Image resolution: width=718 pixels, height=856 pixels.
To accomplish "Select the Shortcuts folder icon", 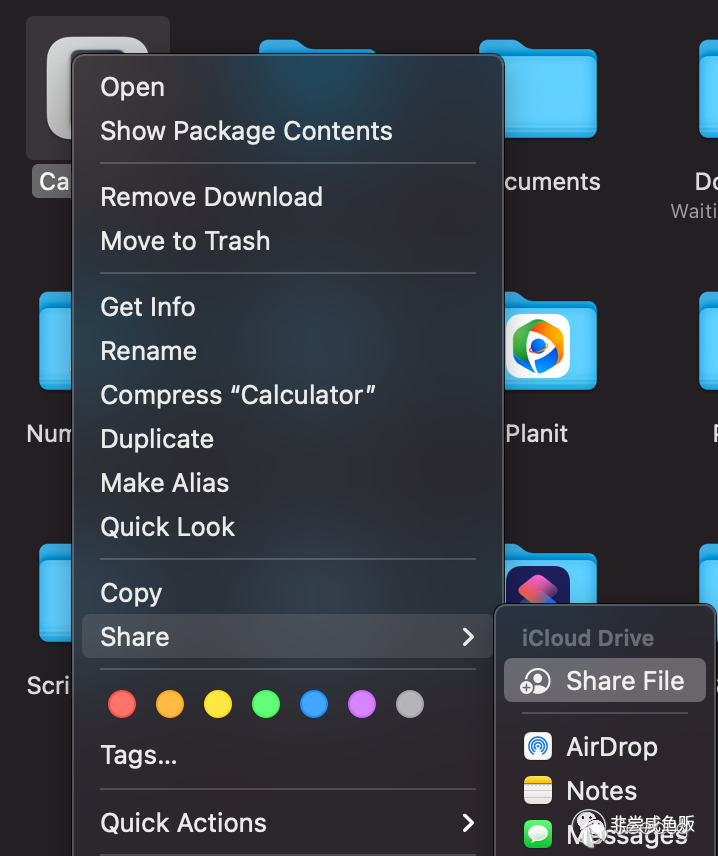I will pos(550,574).
